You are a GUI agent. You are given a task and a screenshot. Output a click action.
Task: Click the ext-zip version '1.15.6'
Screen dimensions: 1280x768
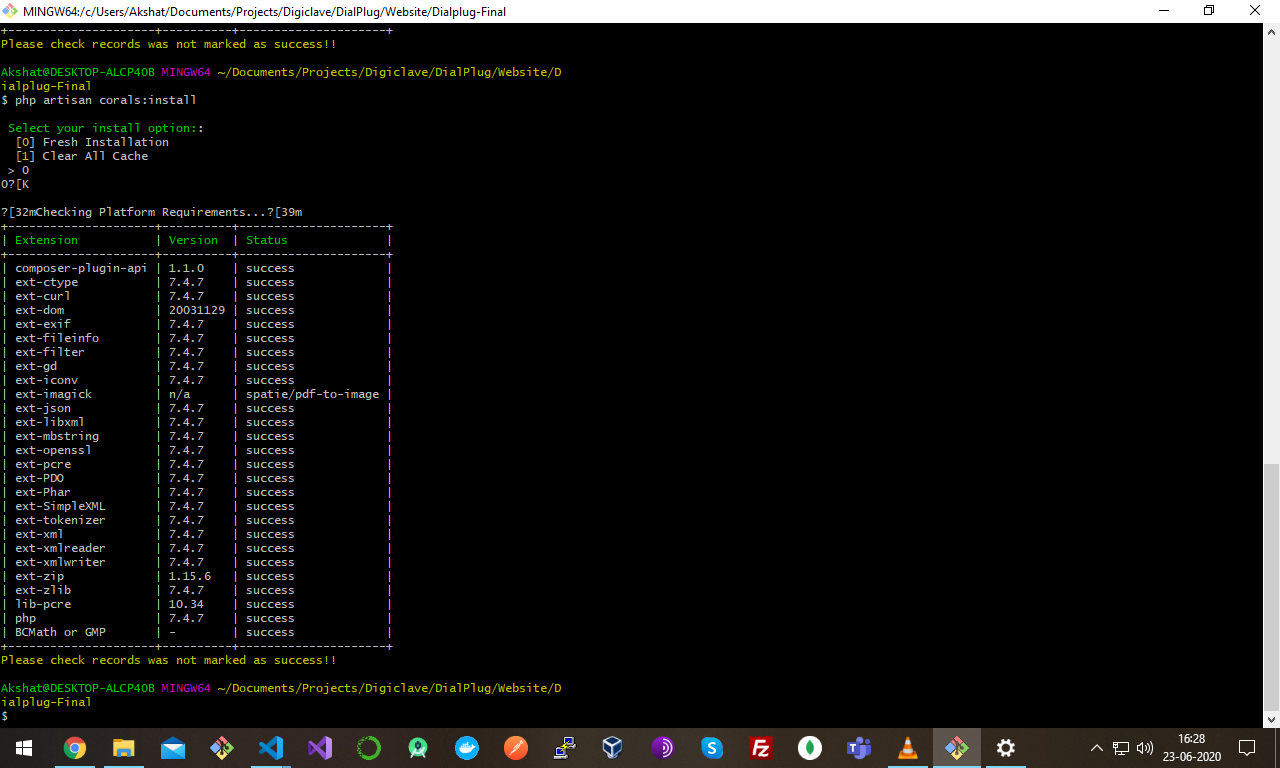click(x=190, y=576)
